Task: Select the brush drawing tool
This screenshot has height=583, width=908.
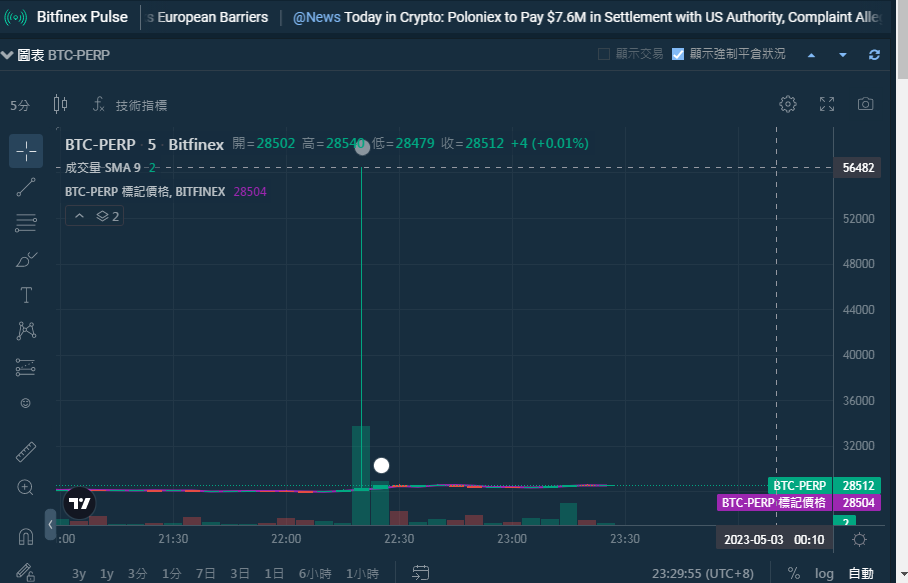Action: click(x=26, y=259)
